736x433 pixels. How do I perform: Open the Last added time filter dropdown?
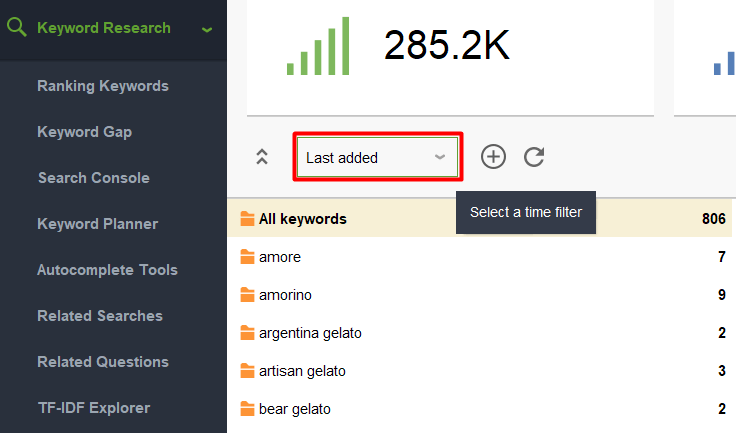pos(377,157)
